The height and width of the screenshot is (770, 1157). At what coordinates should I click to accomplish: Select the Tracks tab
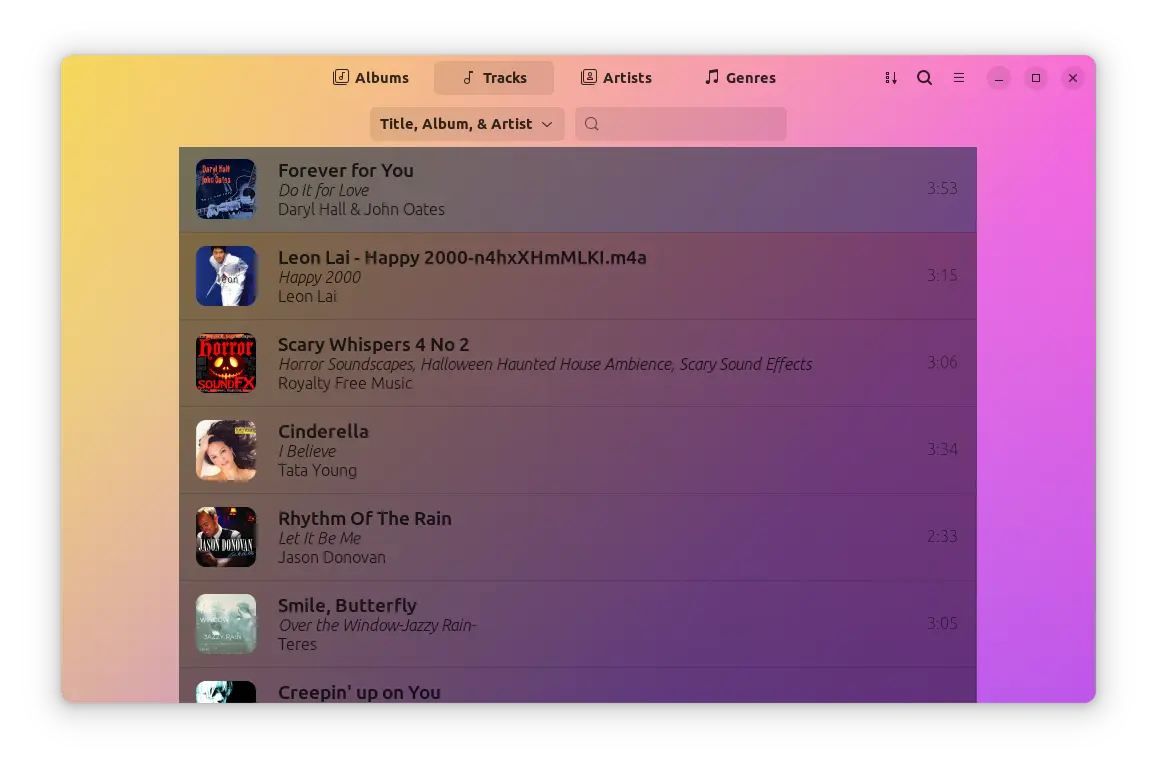pyautogui.click(x=494, y=78)
